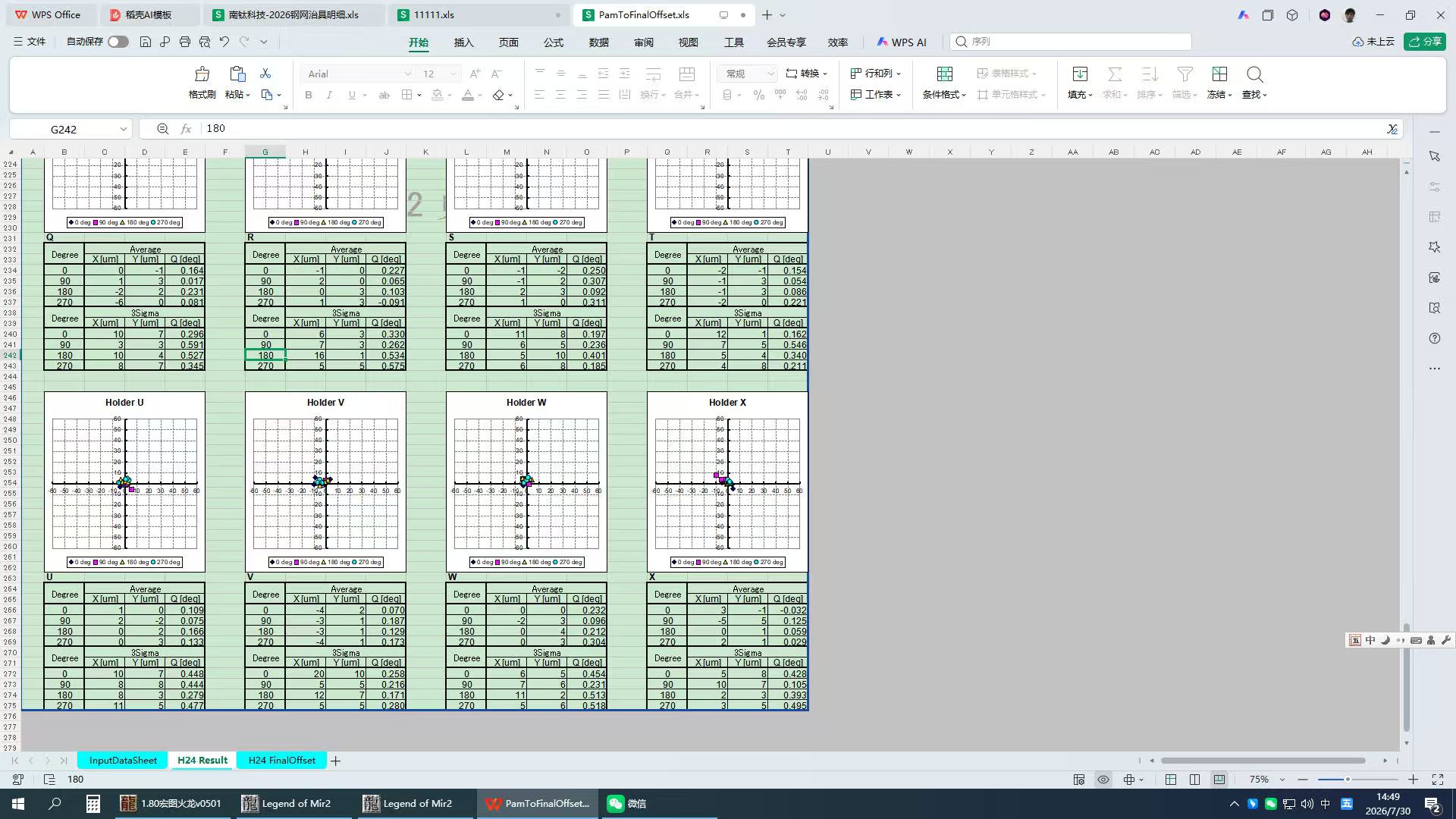Open the Insert ribbon tab
The image size is (1456, 819).
[x=463, y=42]
